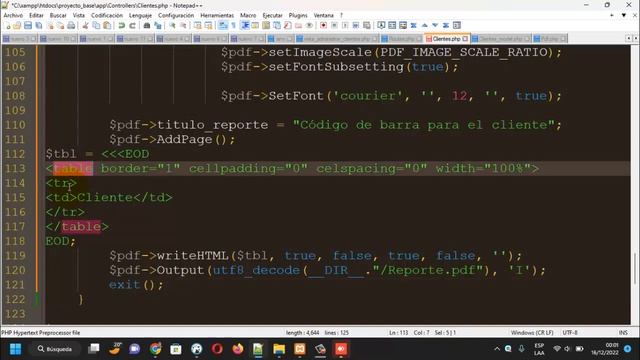Save the current file with the toolbar icon
Image resolution: width=640 pixels, height=360 pixels.
click(28, 26)
